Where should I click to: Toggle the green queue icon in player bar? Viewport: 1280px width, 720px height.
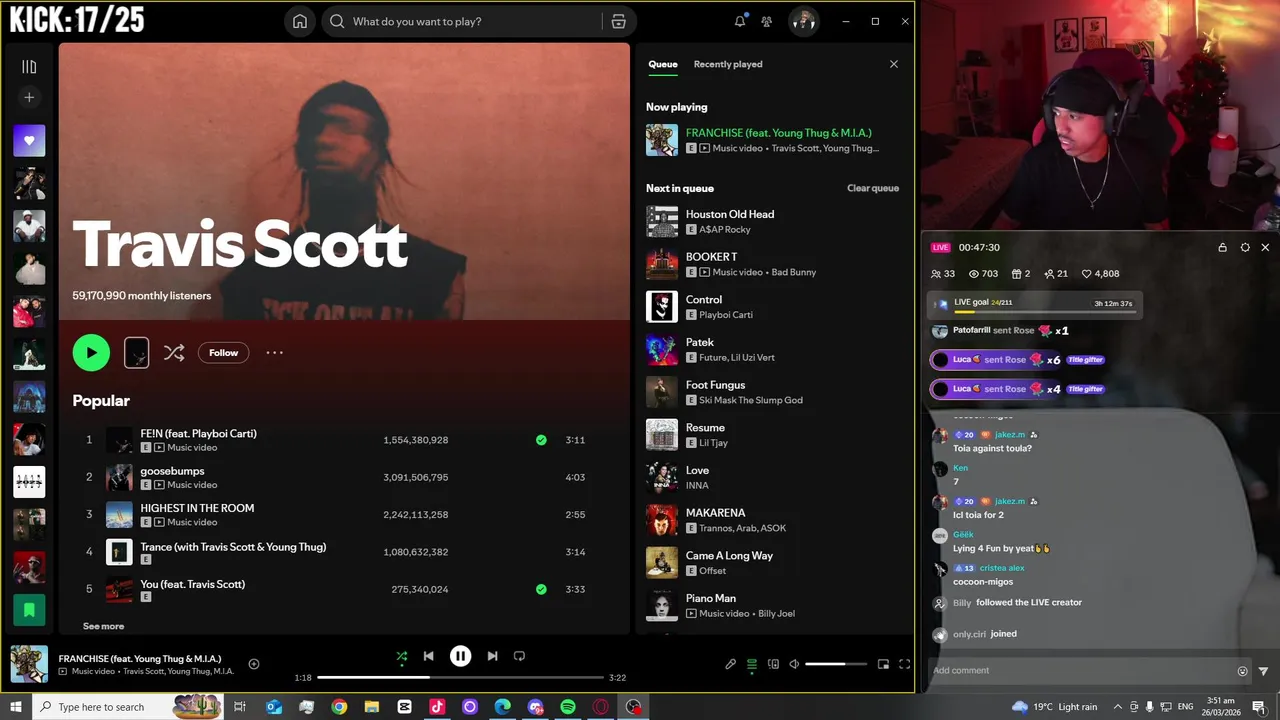point(752,664)
